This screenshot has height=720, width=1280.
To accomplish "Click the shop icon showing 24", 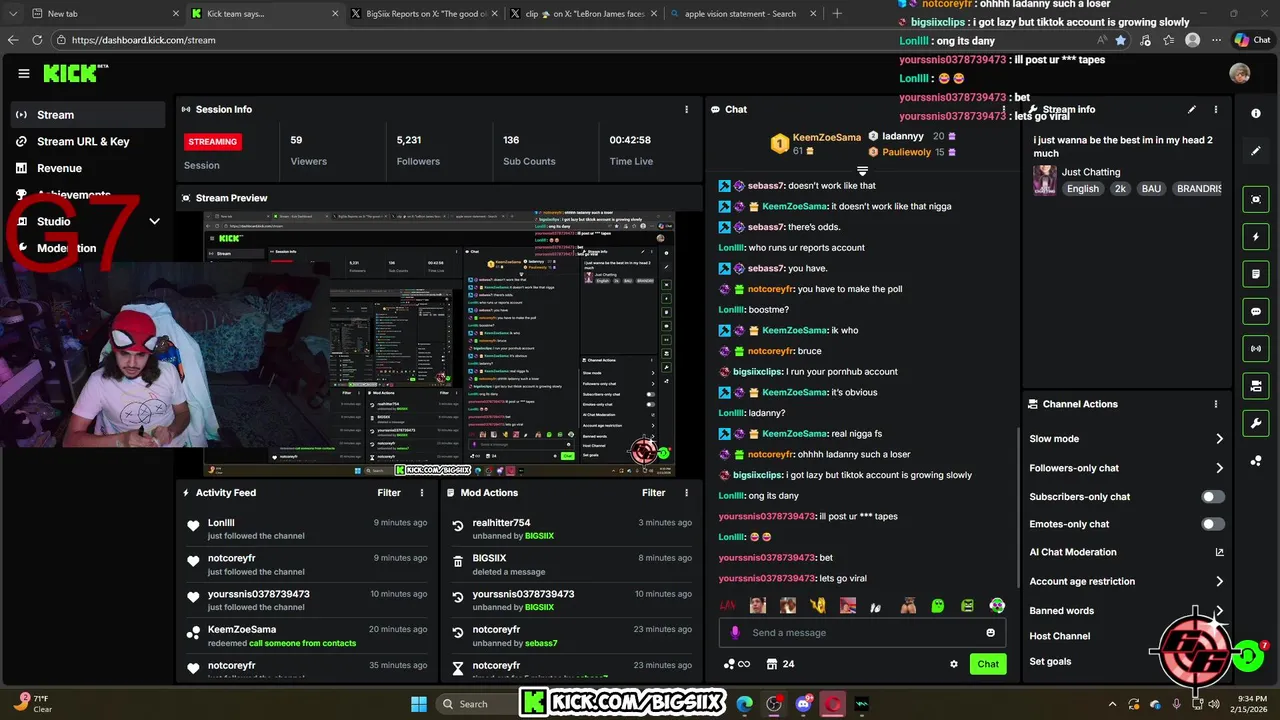I will click(x=780, y=664).
